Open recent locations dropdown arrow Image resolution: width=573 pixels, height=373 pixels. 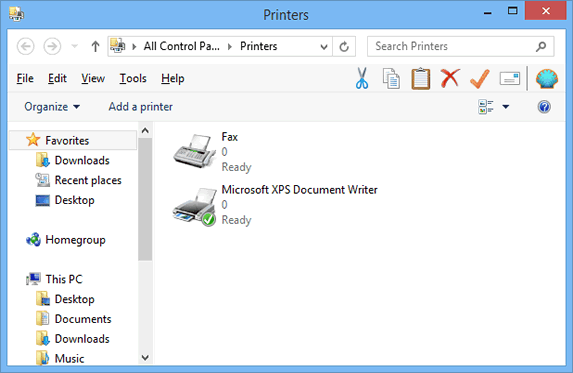click(x=74, y=46)
